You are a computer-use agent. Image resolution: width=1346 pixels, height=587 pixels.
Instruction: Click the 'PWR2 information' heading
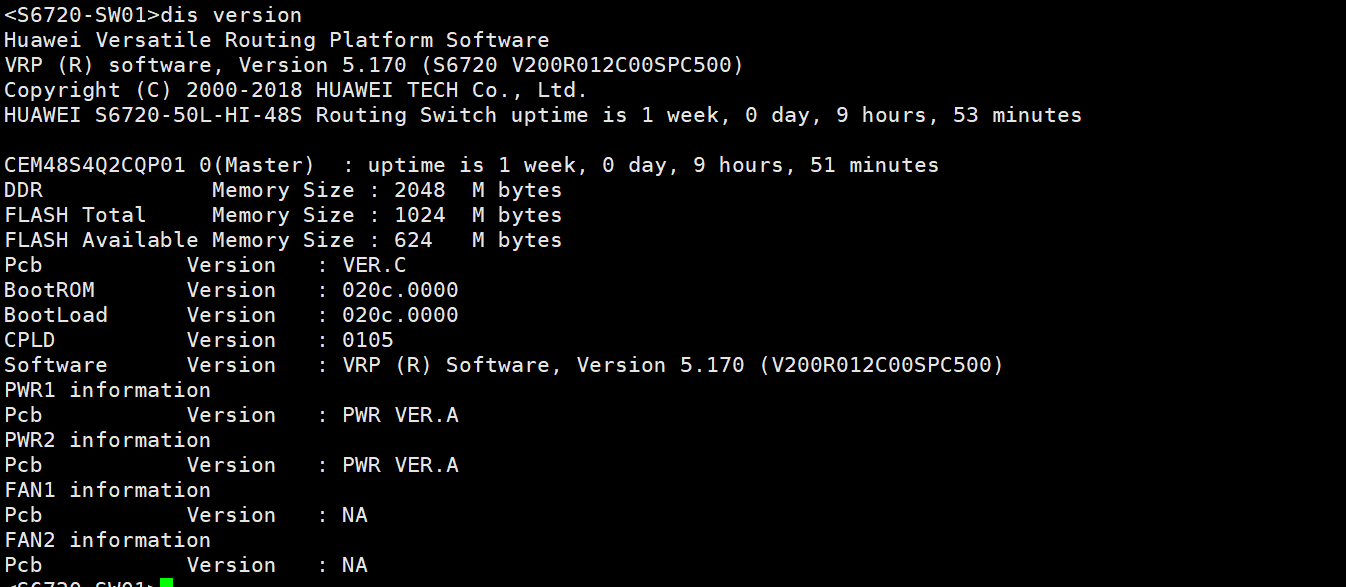click(x=107, y=440)
